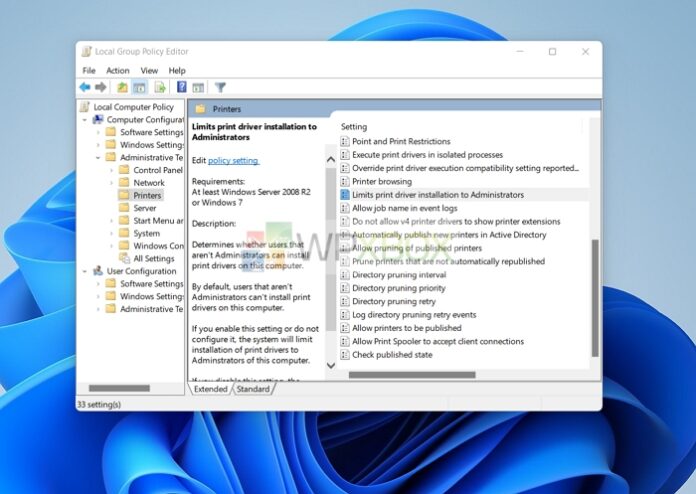The width and height of the screenshot is (696, 494).
Task: Click the settings list vertical scrollbar thumb
Action: click(x=595, y=298)
